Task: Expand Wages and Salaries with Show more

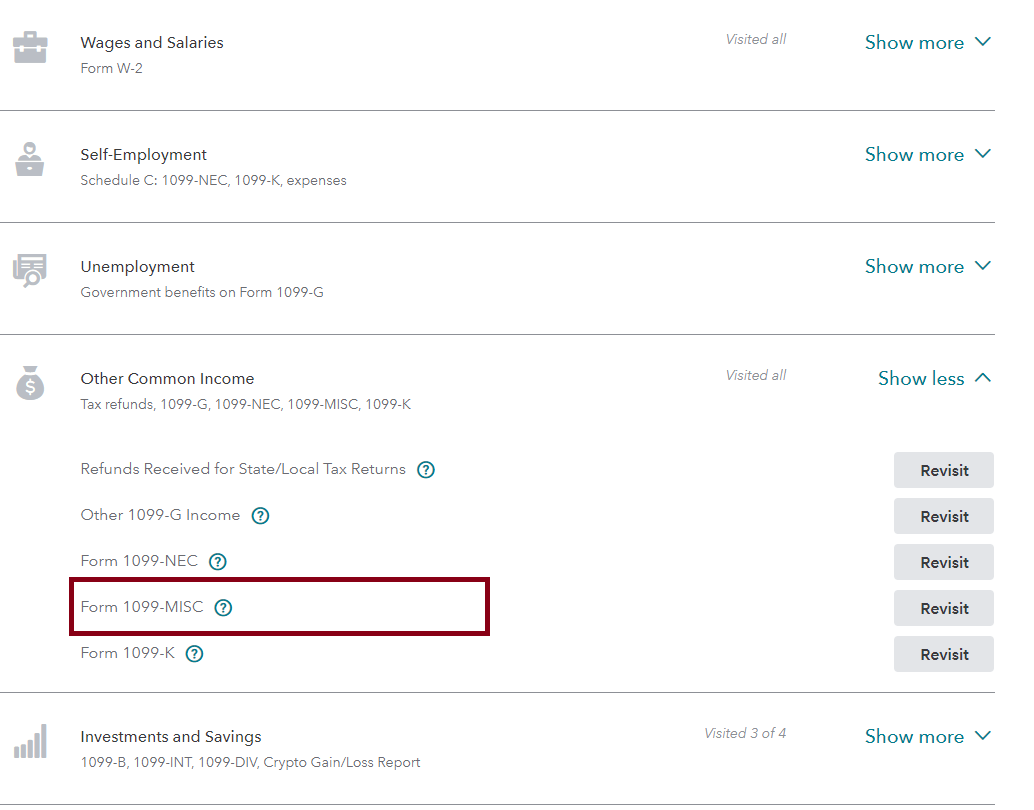Action: (927, 42)
